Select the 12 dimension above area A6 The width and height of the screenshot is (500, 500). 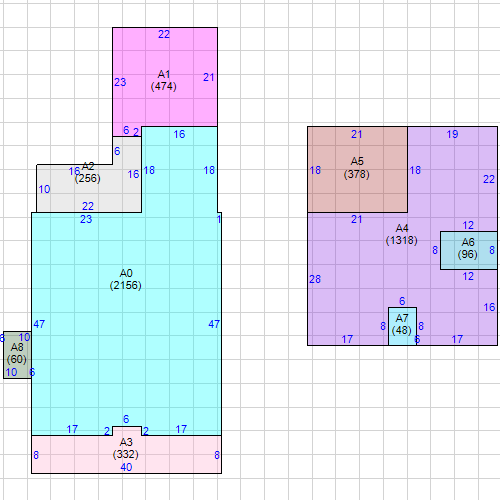[x=468, y=225]
